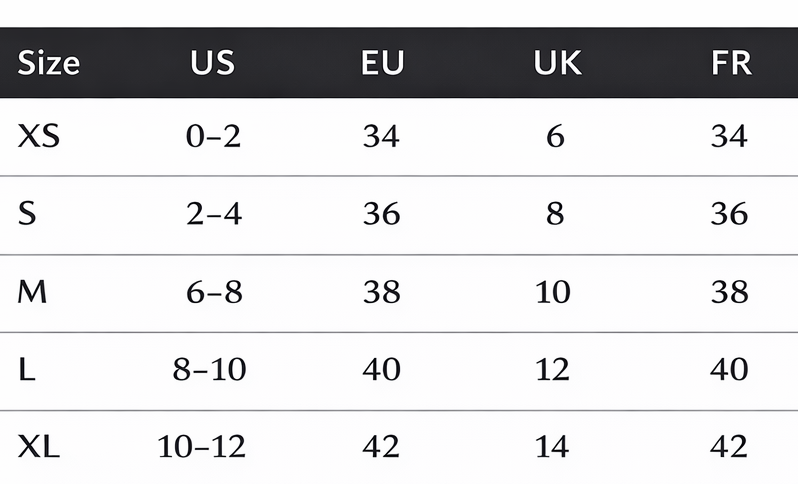Viewport: 798px width, 484px height.
Task: Click the UK column header
Action: (557, 63)
